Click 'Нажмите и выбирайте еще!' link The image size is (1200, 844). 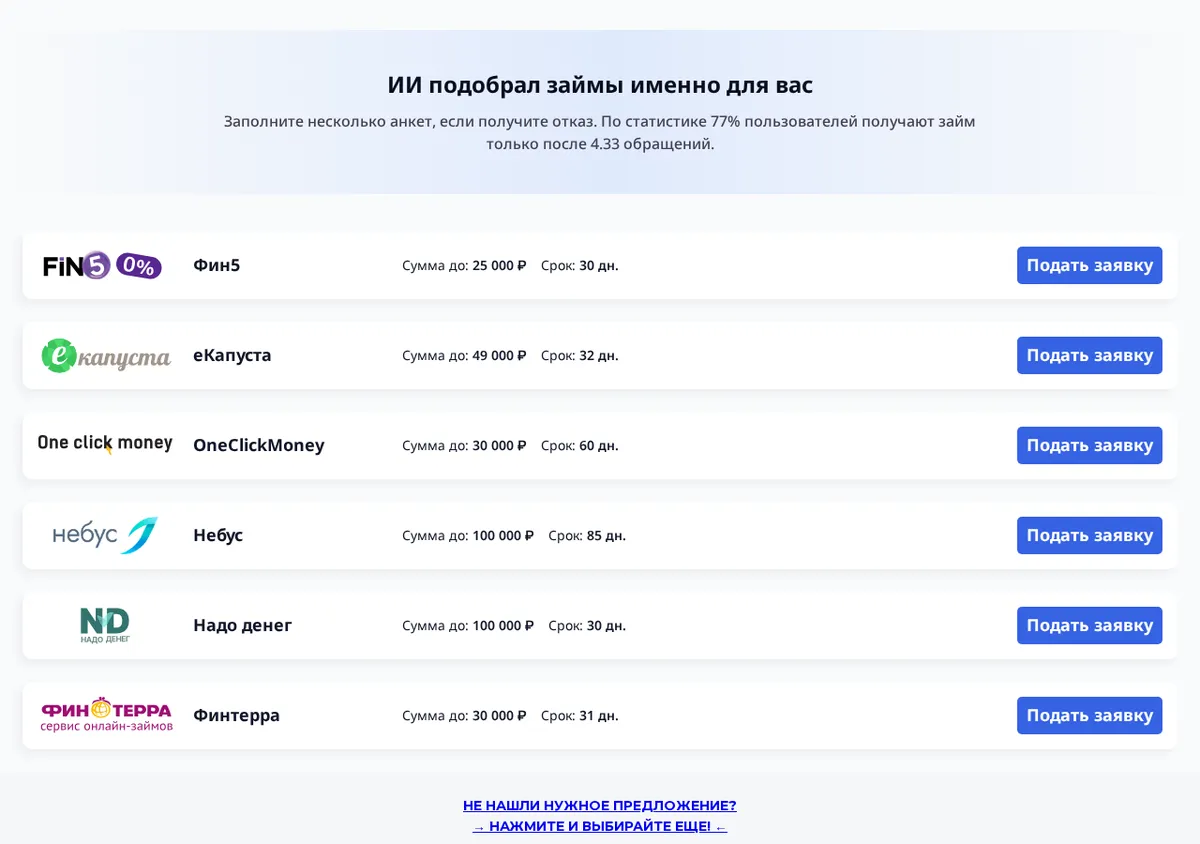point(599,827)
